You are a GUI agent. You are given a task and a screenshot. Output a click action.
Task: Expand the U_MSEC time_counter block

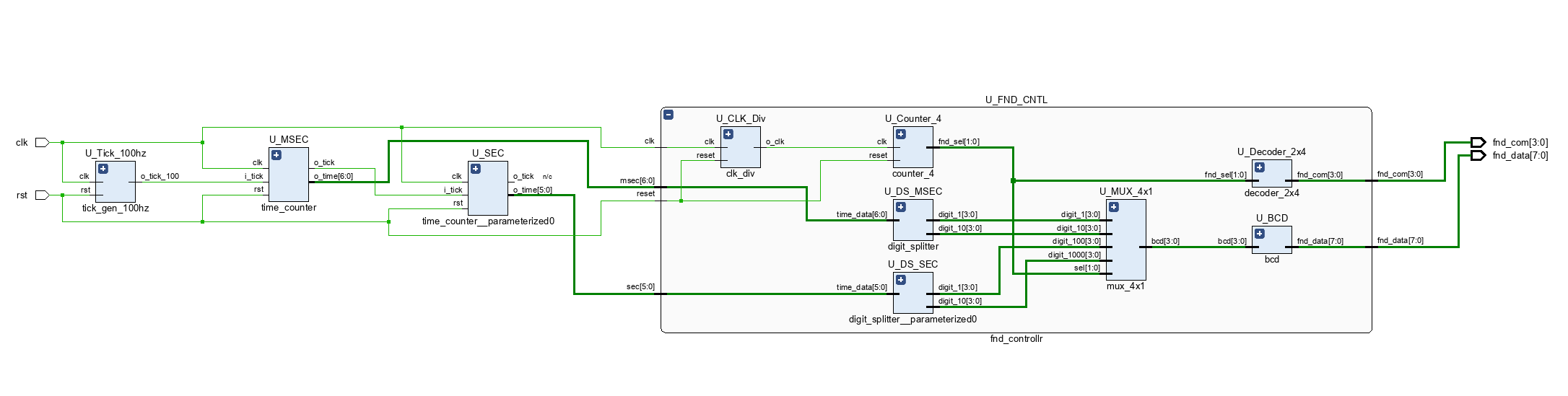pos(276,155)
